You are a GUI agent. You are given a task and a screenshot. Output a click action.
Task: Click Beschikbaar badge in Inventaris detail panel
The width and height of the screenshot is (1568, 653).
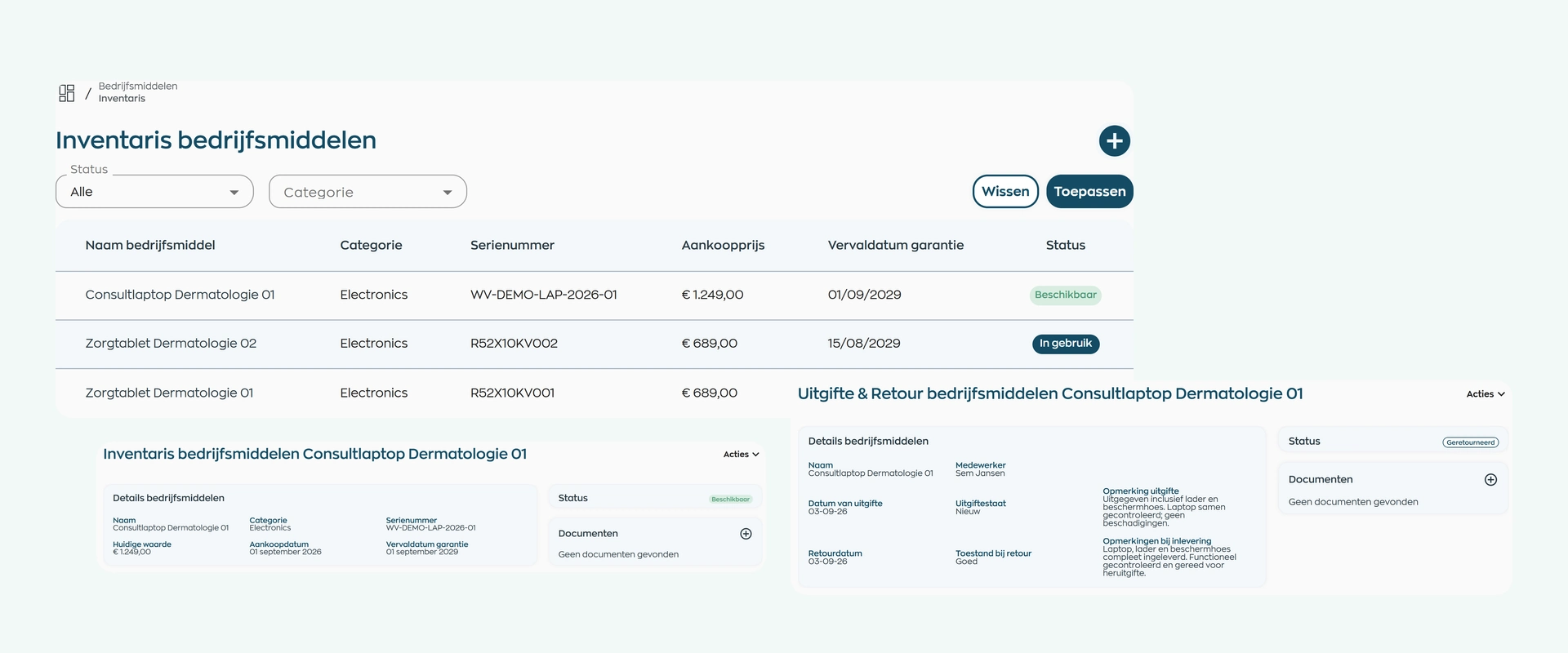(730, 499)
